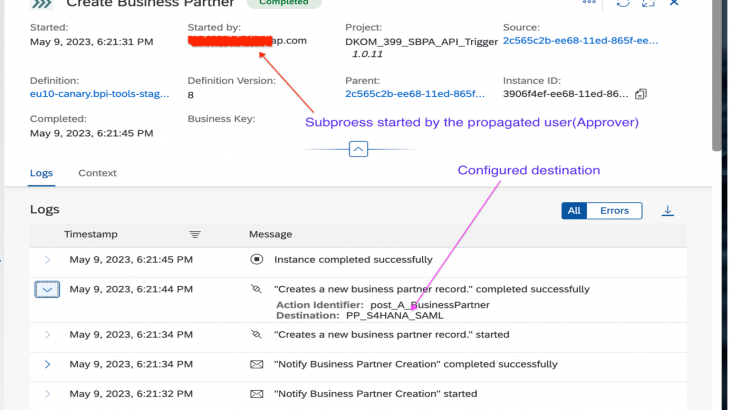Image resolution: width=730 pixels, height=410 pixels.
Task: Download the logs
Action: point(667,211)
